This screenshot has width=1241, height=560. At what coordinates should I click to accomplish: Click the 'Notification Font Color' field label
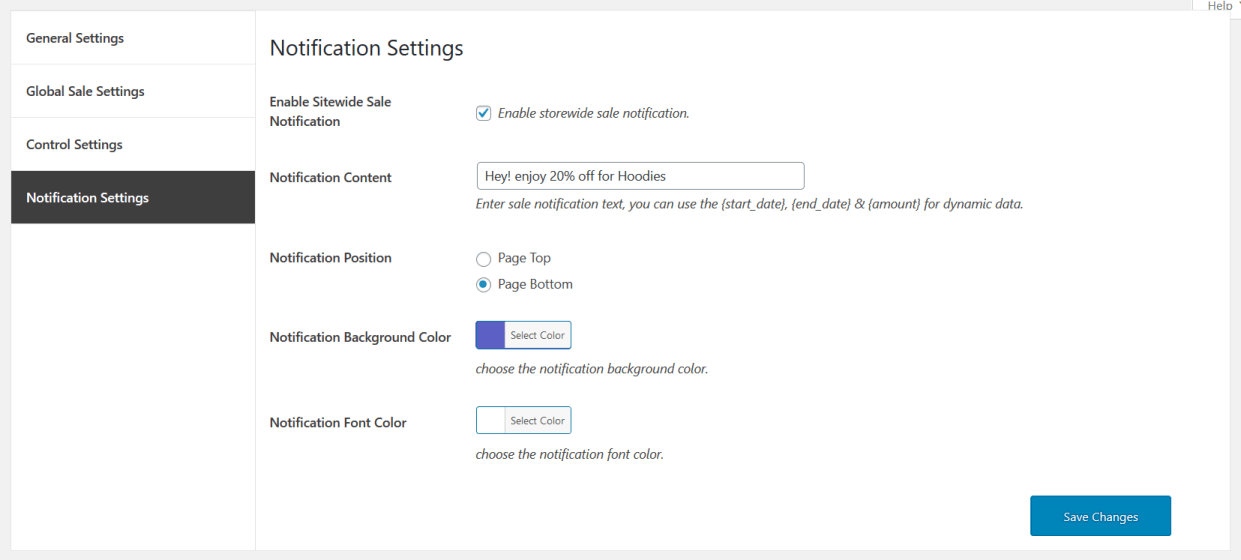point(338,422)
